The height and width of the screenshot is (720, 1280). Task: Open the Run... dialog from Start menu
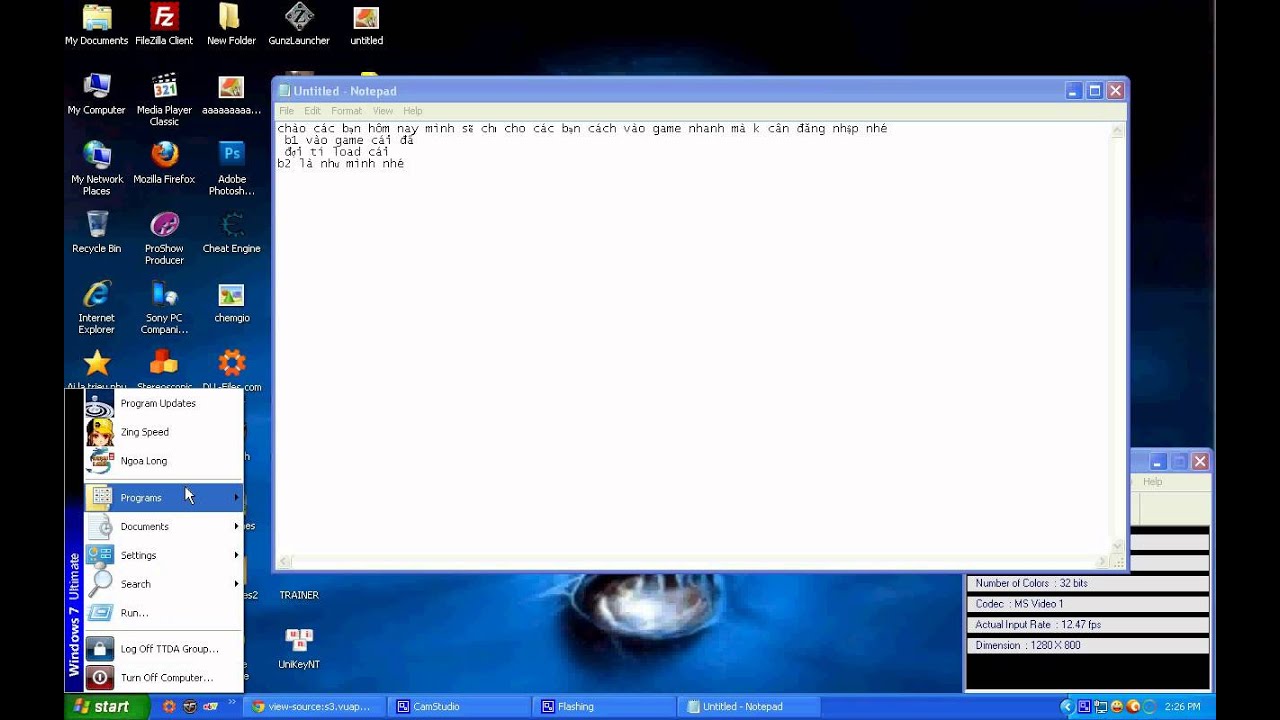[x=164, y=613]
